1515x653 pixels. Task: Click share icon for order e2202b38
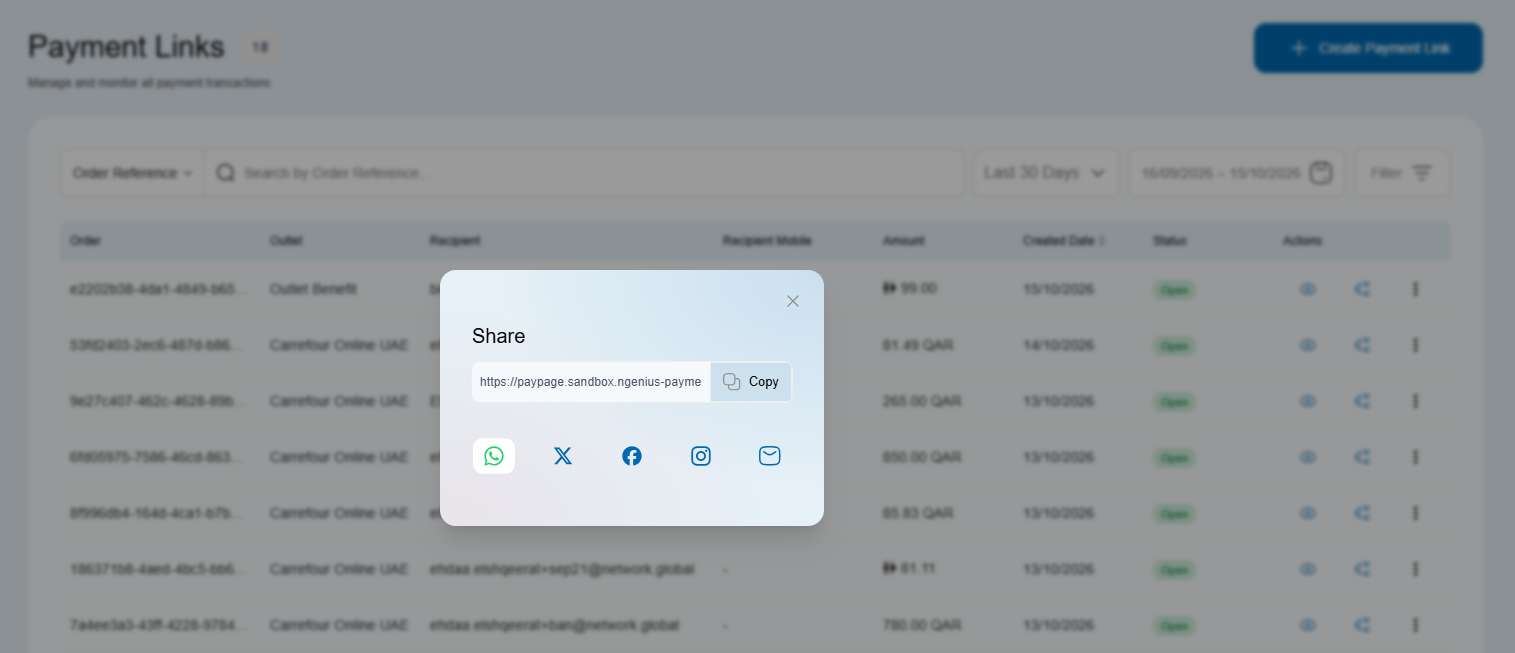coord(1362,289)
